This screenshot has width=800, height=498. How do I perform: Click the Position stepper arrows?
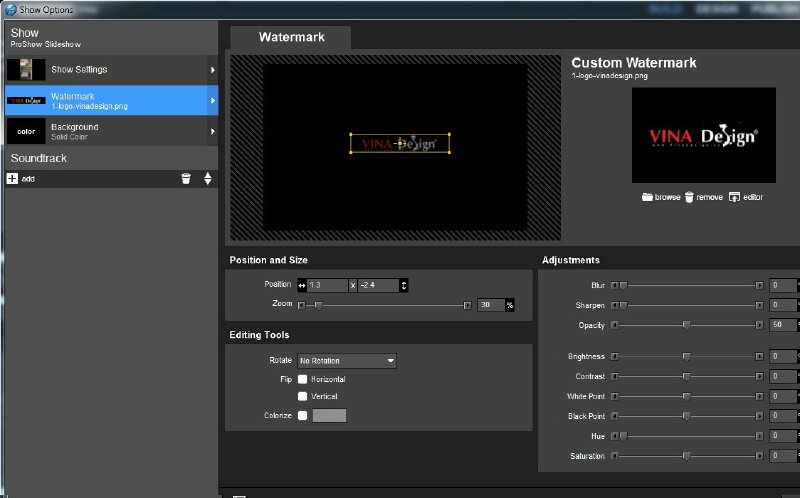(x=403, y=285)
